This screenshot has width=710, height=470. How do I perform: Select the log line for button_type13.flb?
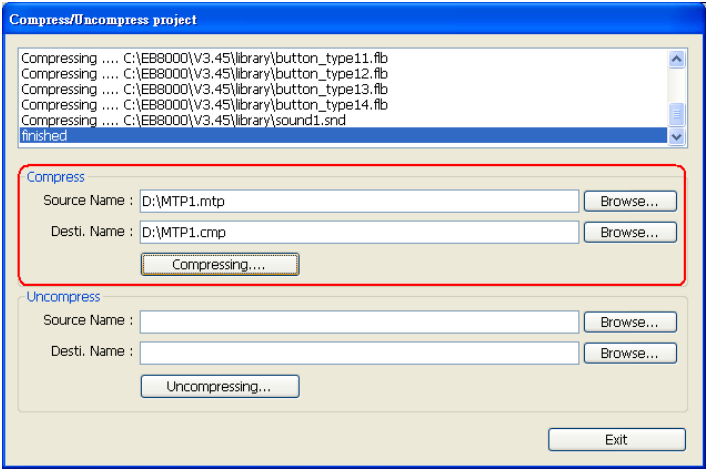point(343,89)
